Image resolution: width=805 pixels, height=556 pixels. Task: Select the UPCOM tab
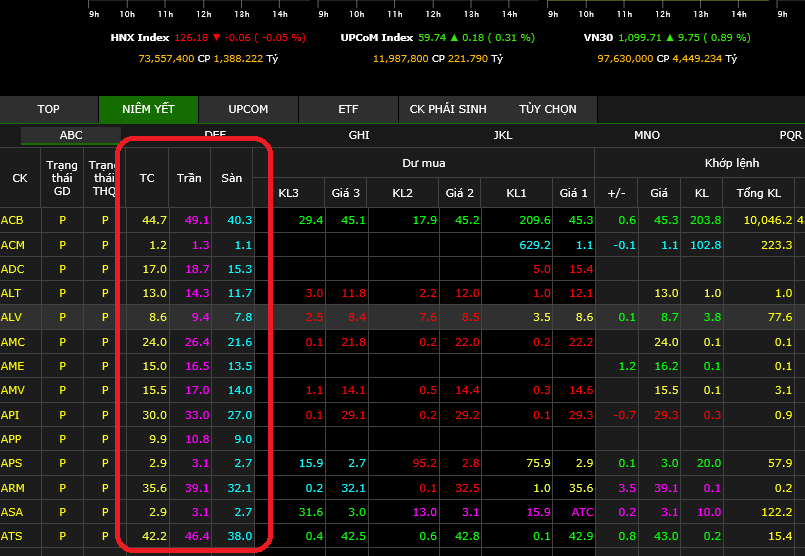pyautogui.click(x=248, y=109)
